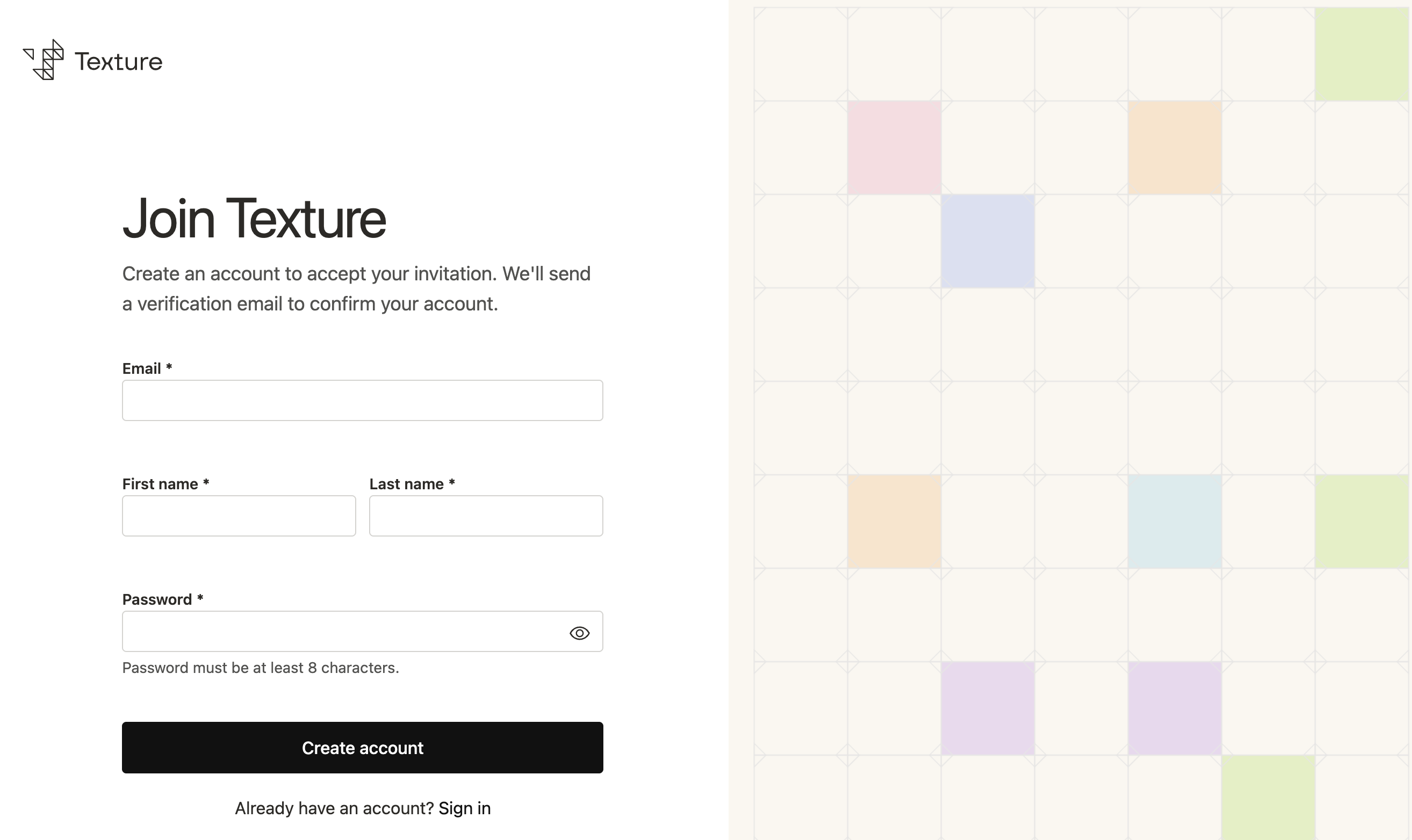Viewport: 1412px width, 840px height.
Task: Select the periwinkle blue square in grid
Action: [988, 241]
